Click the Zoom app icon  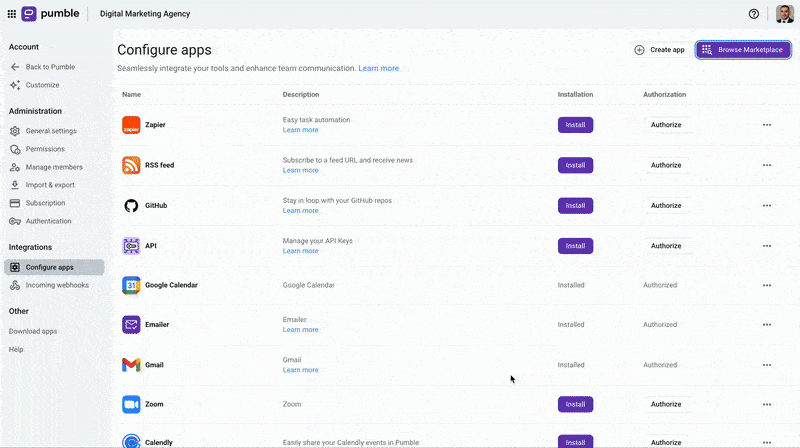pos(131,404)
